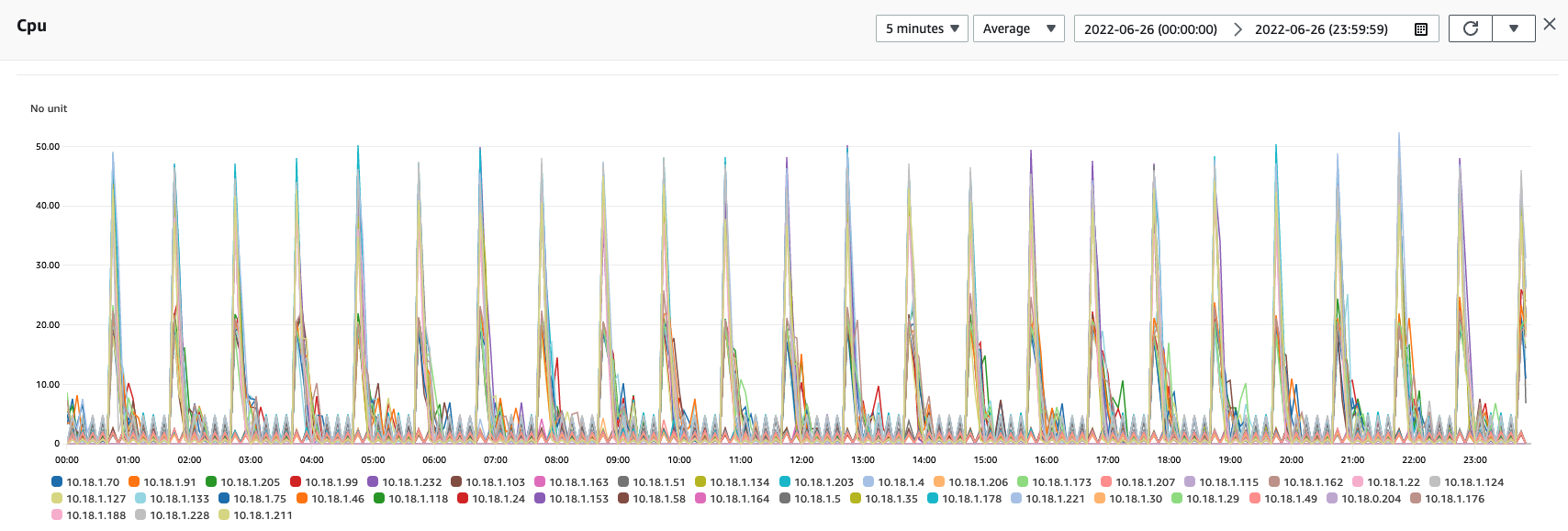1568x531 pixels.
Task: Select legend label 10.18.1.30
Action: coord(1136,499)
